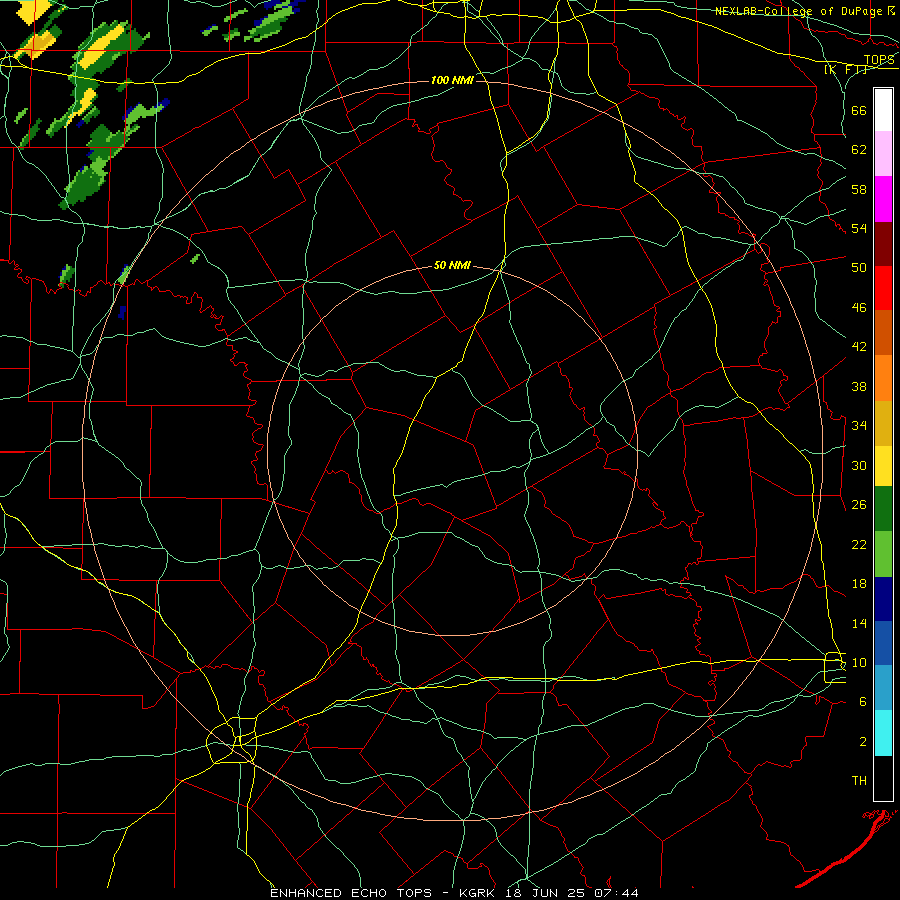Click the yellow legend swatch near 30
This screenshot has width=900, height=900.
(883, 466)
